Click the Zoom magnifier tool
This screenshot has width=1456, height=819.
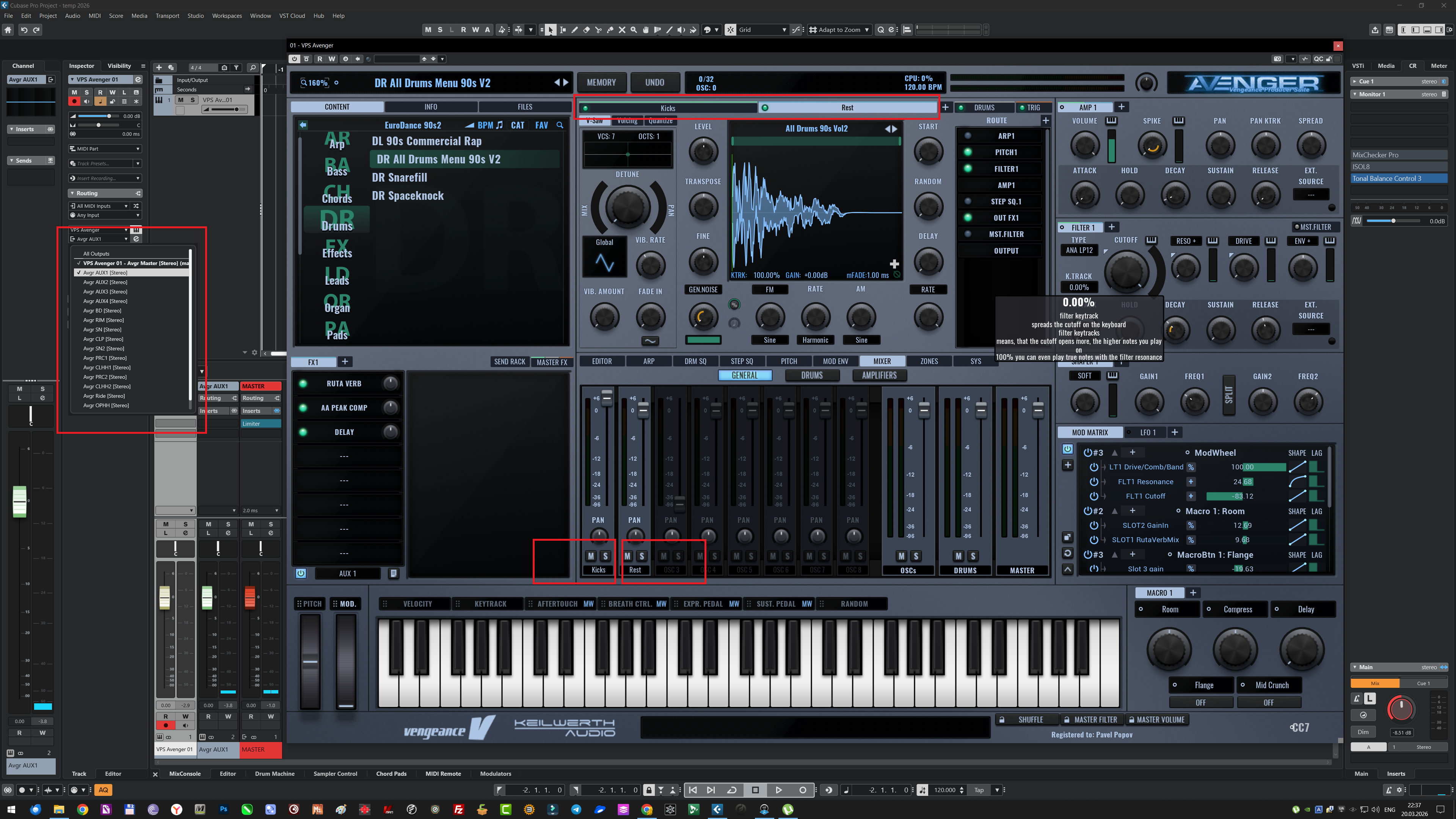point(634,30)
